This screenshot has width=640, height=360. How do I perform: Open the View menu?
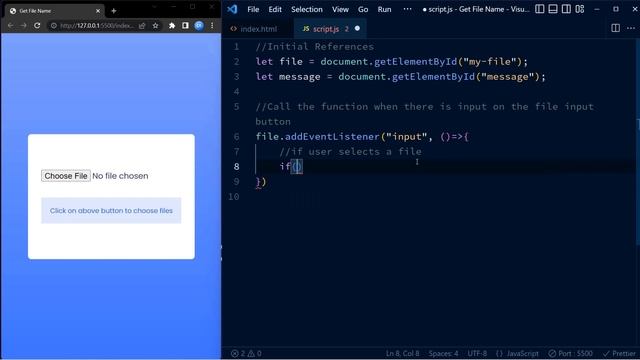(340, 9)
